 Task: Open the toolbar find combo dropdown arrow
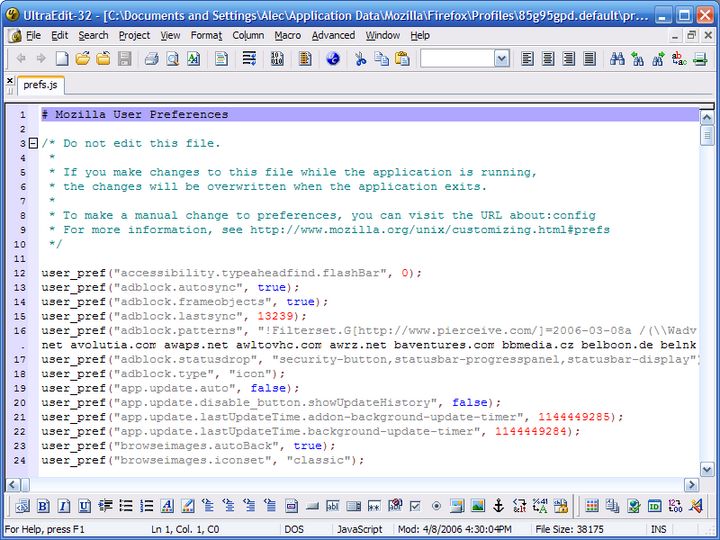click(502, 59)
